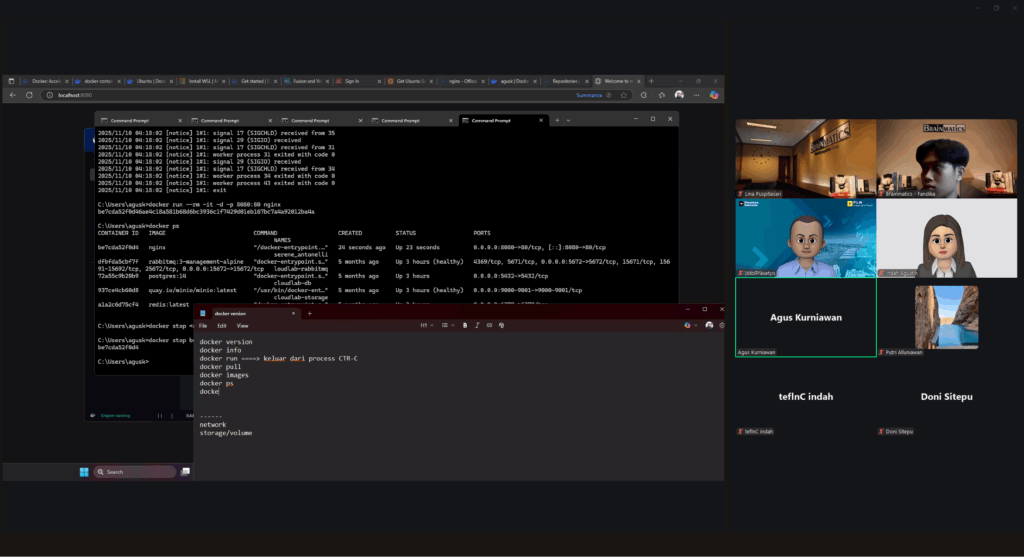The image size is (1024, 557).
Task: Click italic formatting icon in Notepad
Action: click(x=477, y=325)
